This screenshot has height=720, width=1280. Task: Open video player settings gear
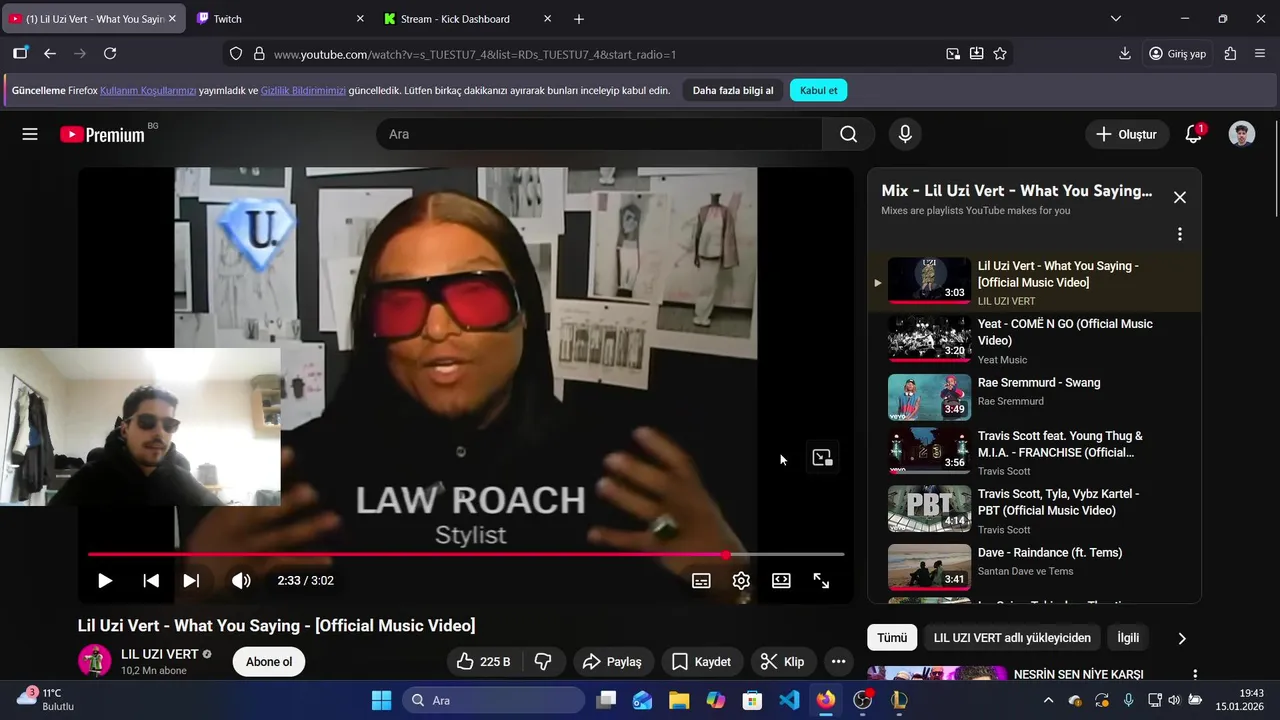[x=741, y=580]
